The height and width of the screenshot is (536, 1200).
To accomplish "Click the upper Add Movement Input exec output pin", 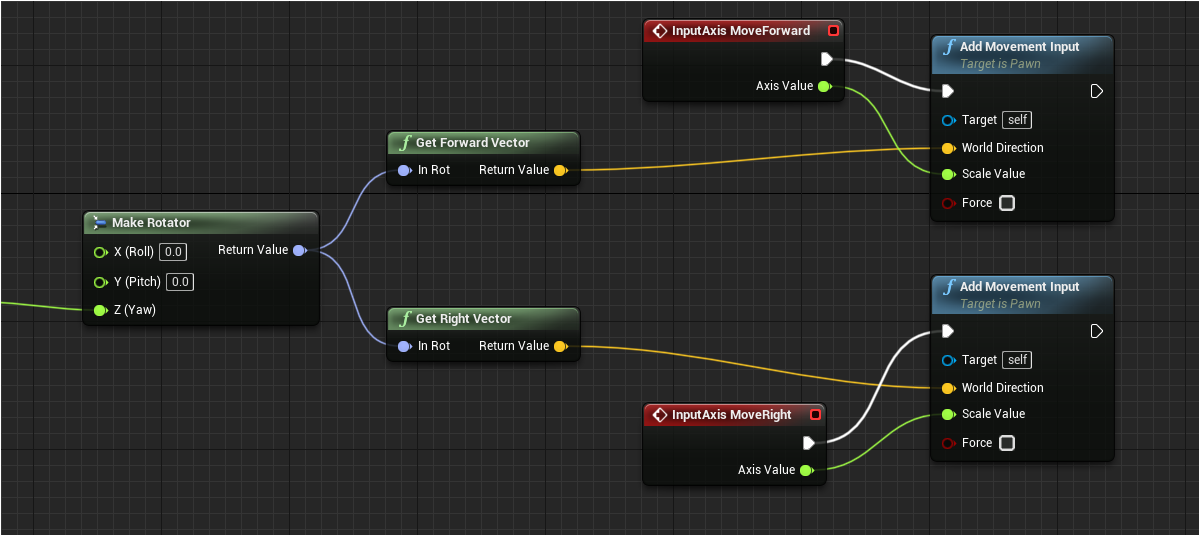I will pos(1096,91).
